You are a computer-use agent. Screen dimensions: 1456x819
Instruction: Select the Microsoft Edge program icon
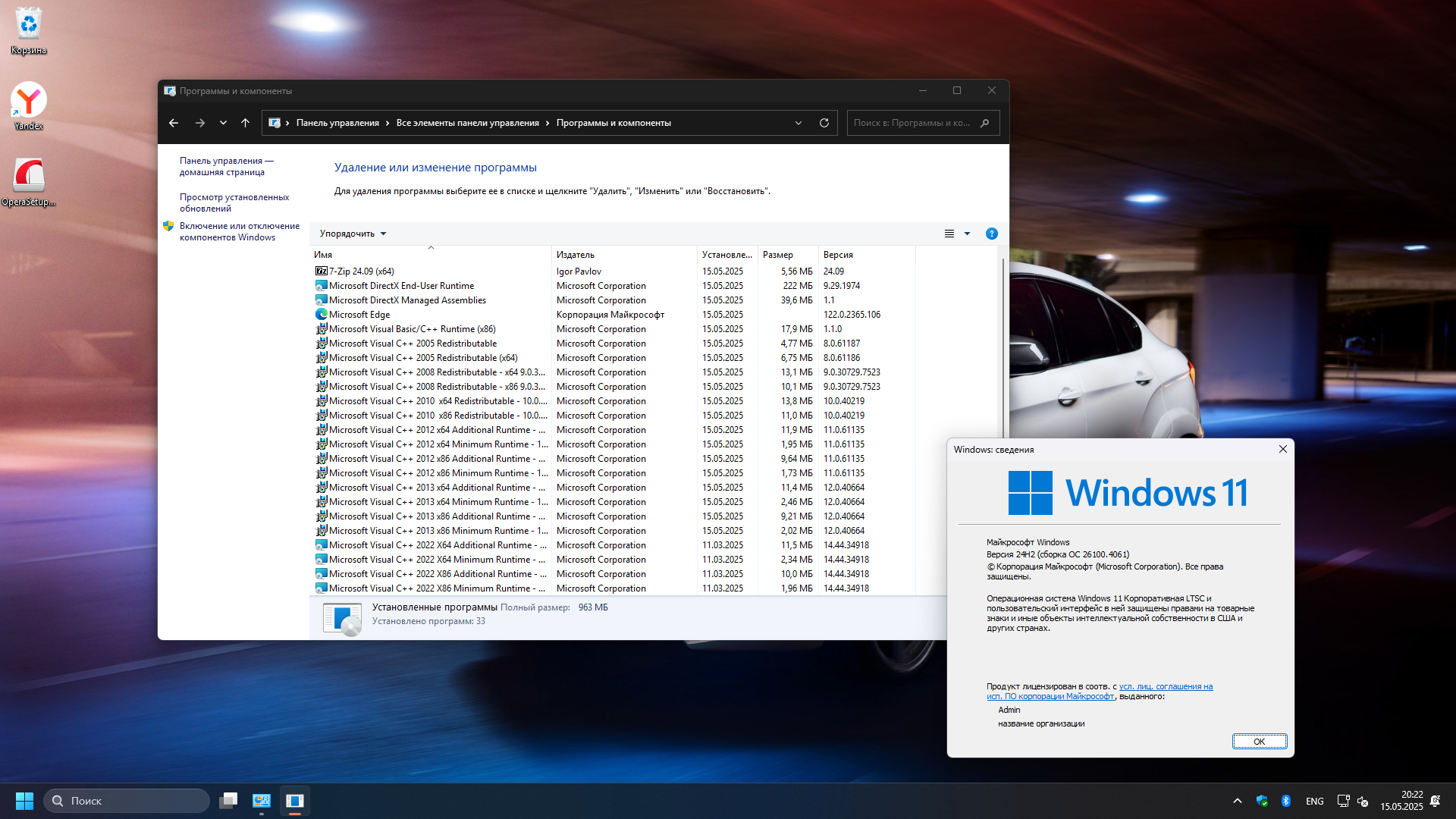(x=321, y=315)
